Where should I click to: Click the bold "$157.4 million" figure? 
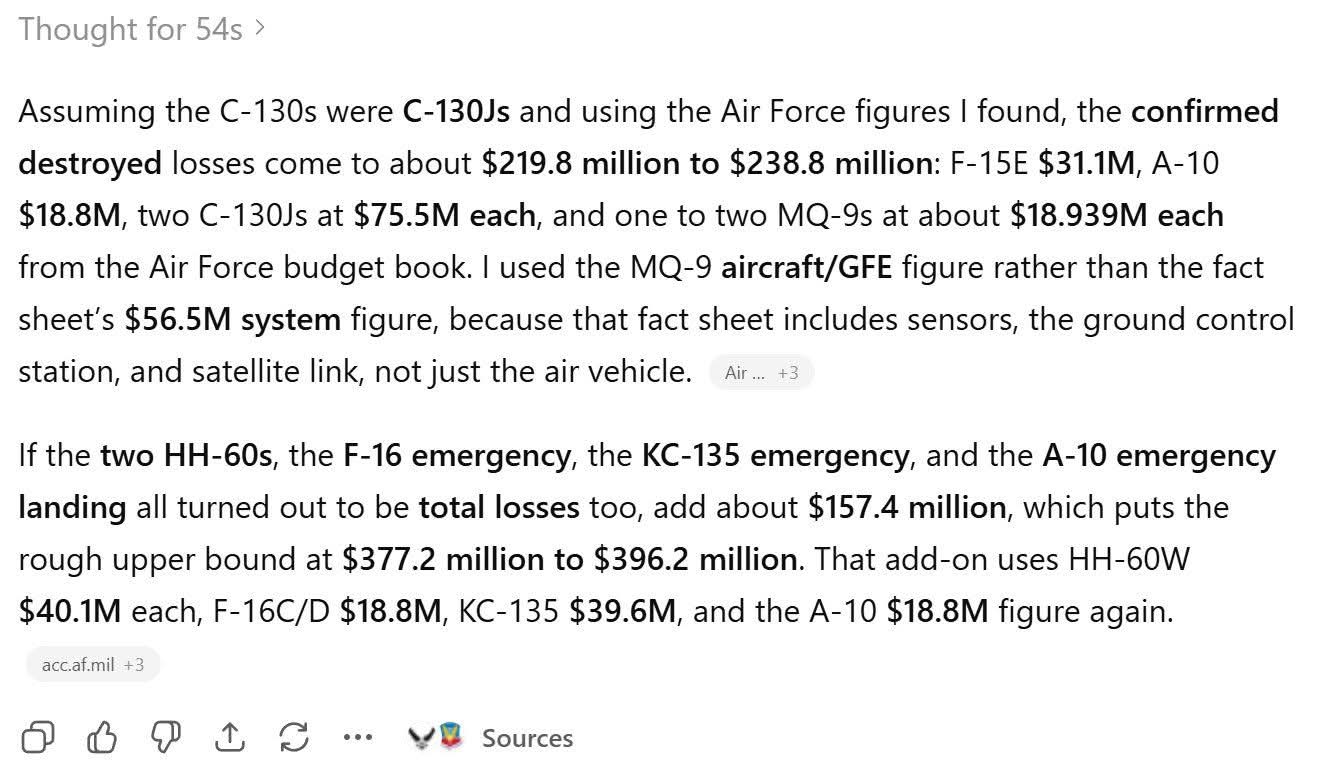tap(906, 507)
